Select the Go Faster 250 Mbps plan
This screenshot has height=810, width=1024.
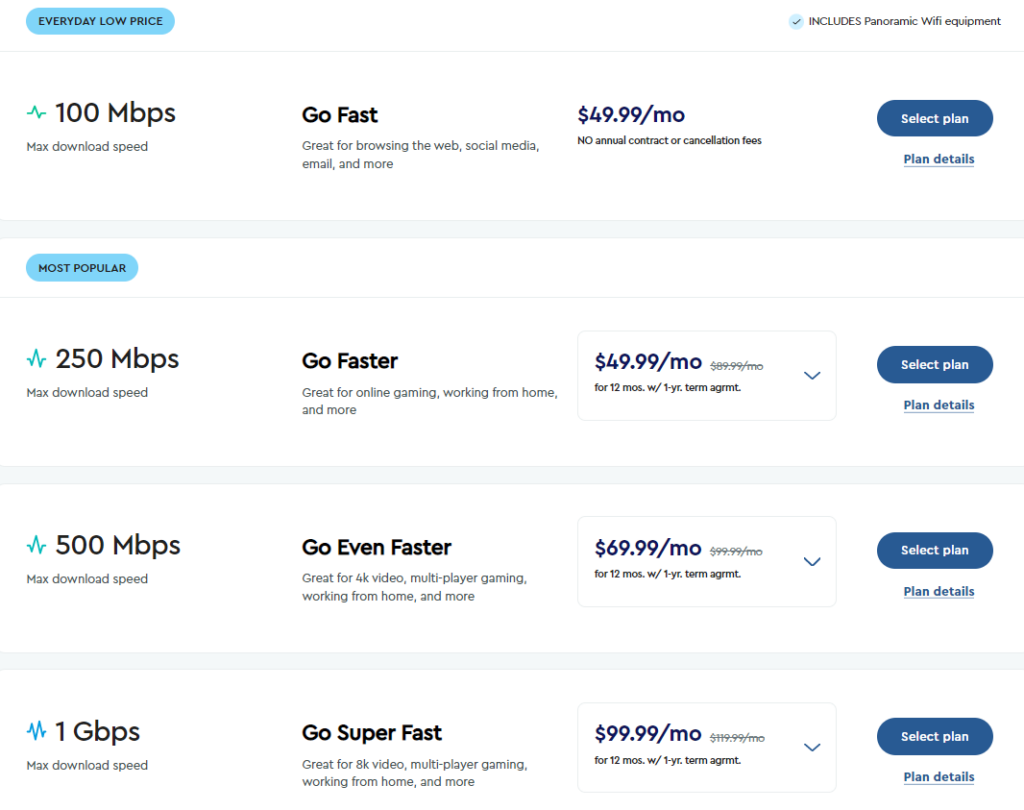click(935, 364)
